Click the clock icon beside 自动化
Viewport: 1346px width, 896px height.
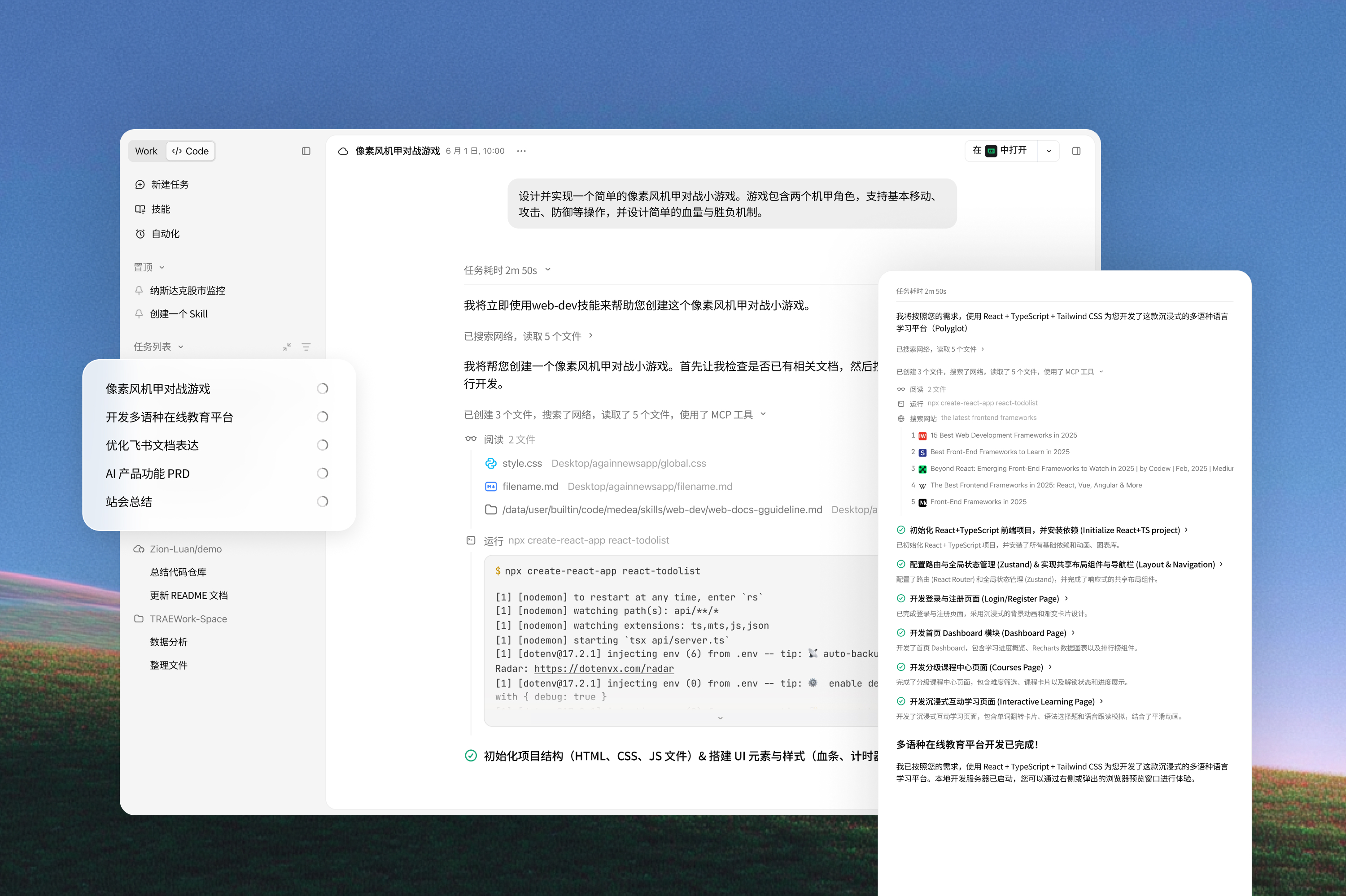(140, 234)
